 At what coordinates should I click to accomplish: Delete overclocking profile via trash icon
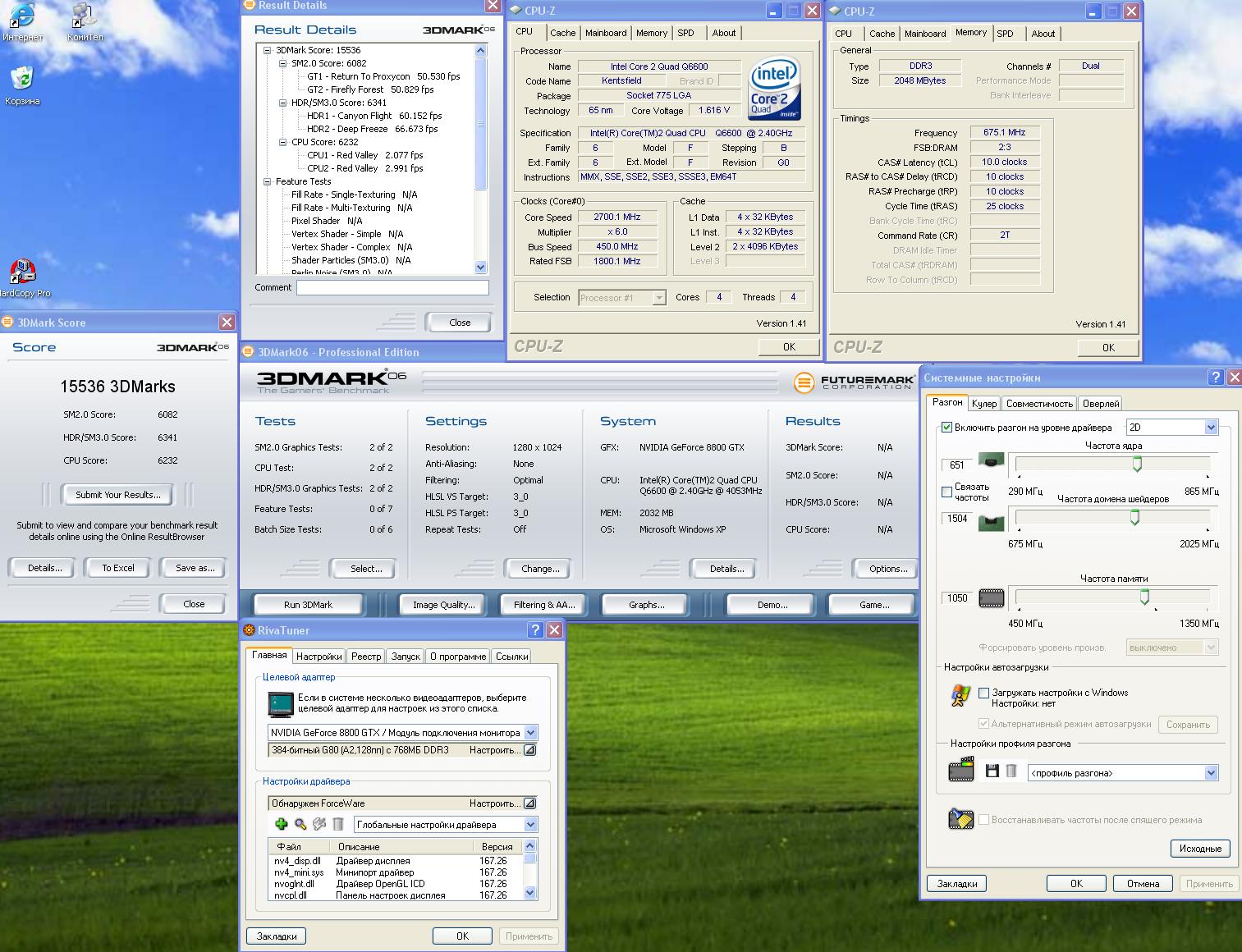tap(1011, 771)
